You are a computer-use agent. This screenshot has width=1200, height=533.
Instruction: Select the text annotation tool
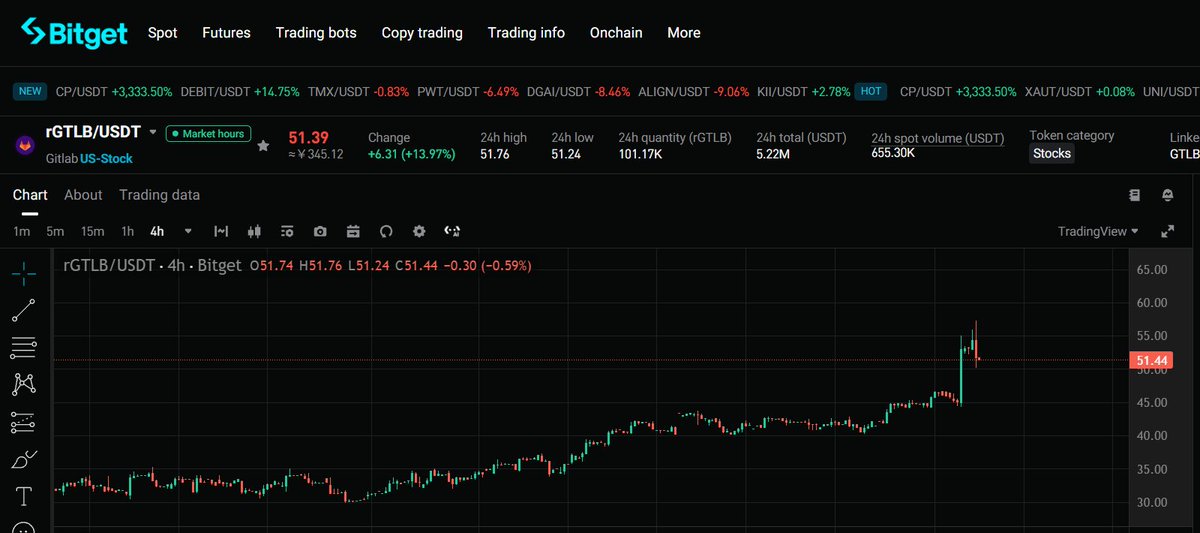click(24, 496)
